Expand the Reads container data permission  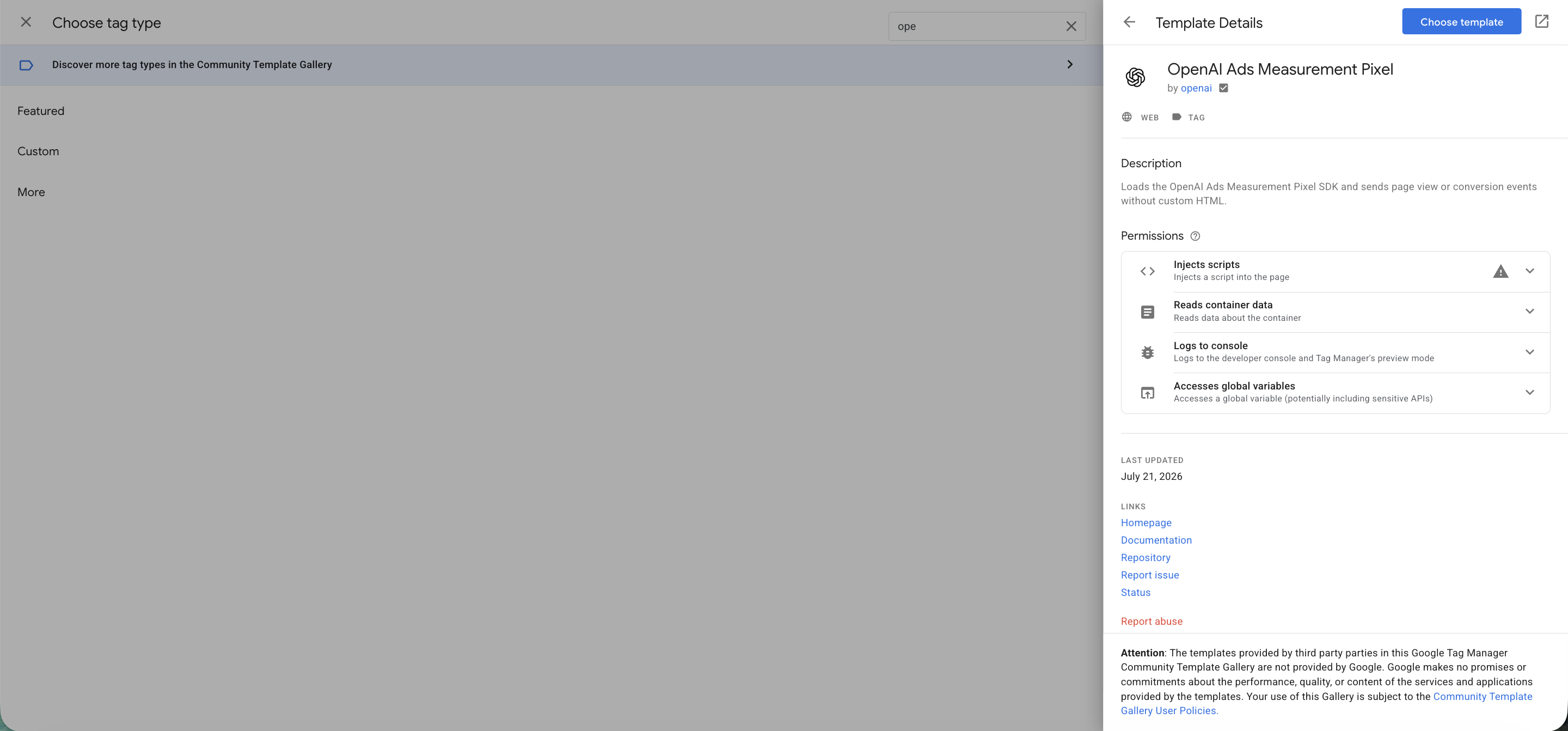click(1530, 311)
